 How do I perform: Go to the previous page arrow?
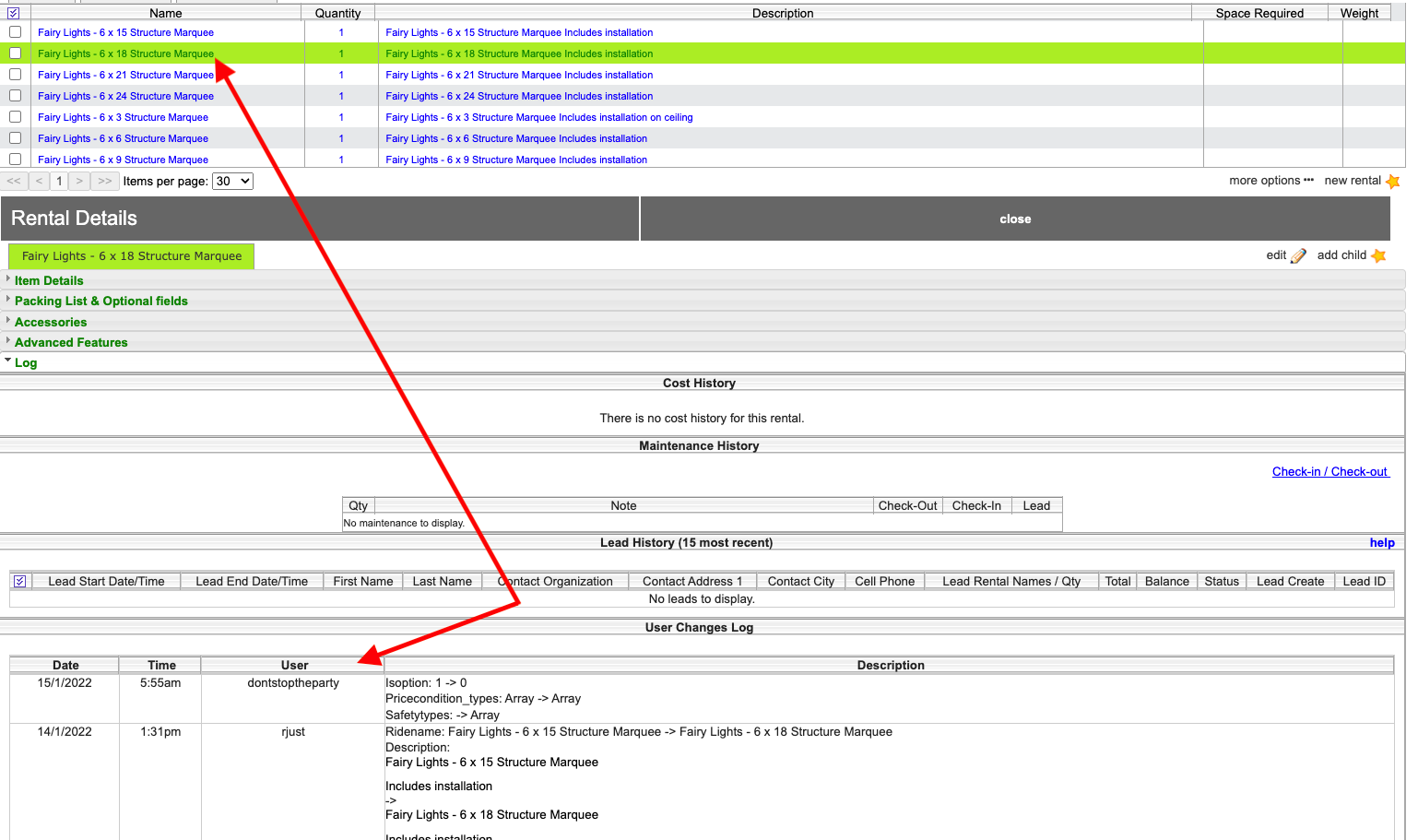[39, 182]
